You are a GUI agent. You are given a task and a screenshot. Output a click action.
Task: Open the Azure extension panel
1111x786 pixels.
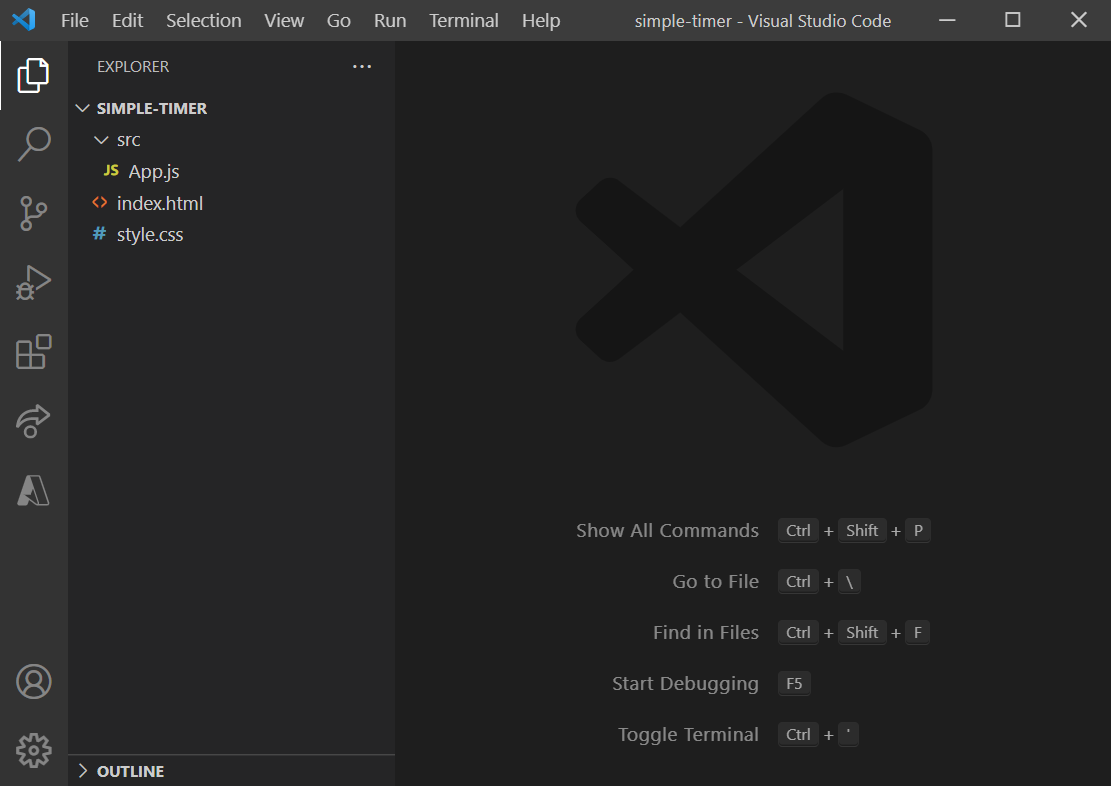coord(33,490)
